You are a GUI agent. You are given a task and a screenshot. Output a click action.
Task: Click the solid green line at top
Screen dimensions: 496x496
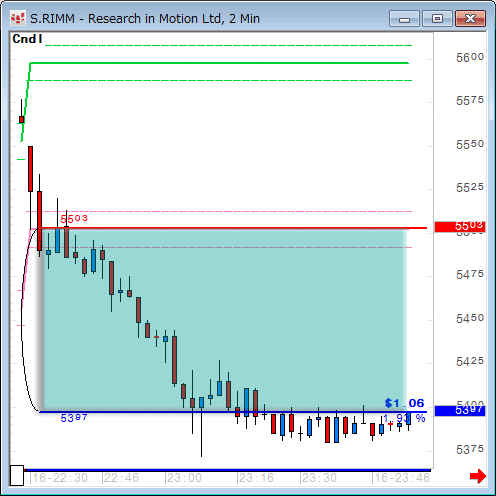(219, 63)
